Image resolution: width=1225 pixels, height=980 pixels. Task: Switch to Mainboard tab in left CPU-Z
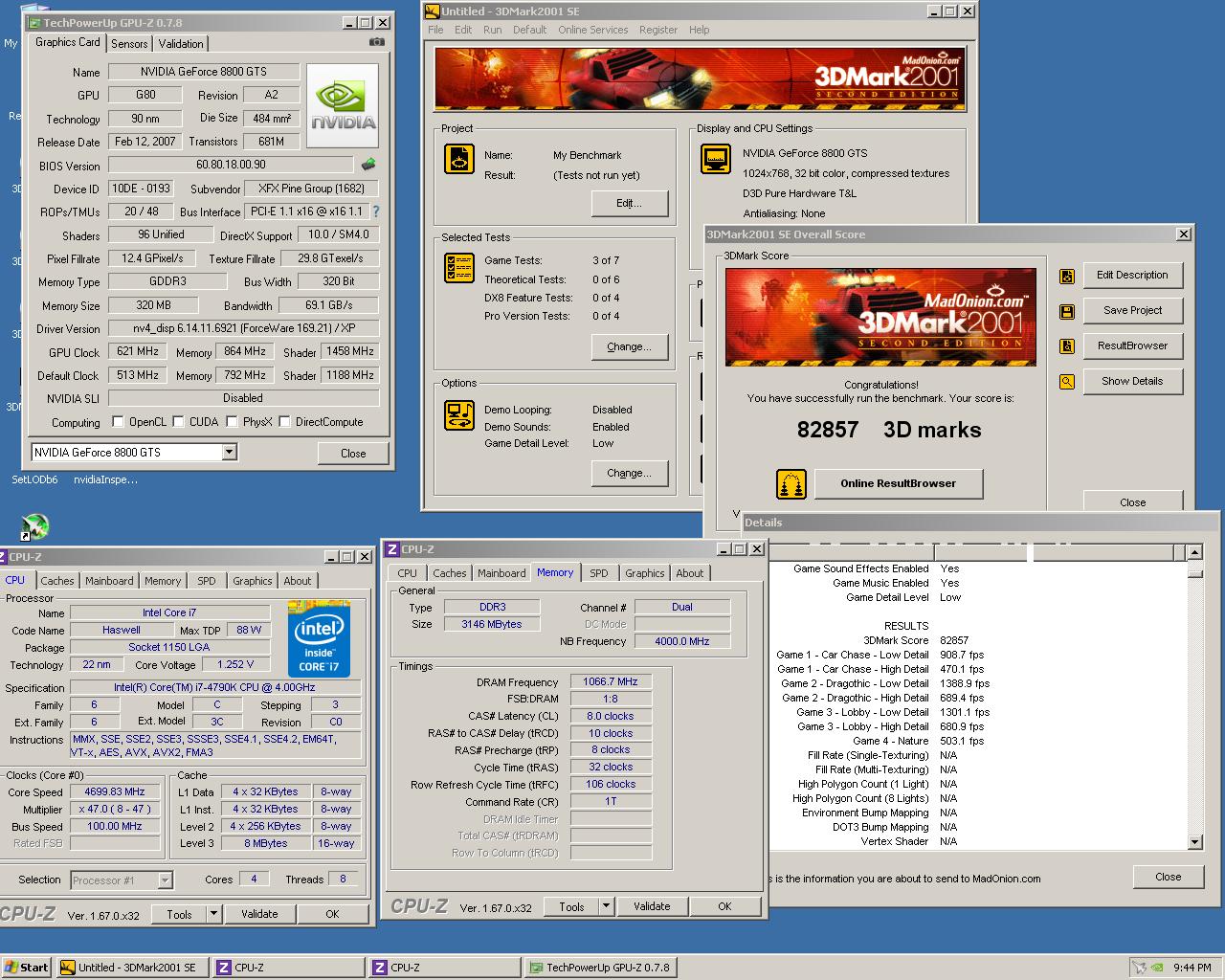tap(109, 581)
